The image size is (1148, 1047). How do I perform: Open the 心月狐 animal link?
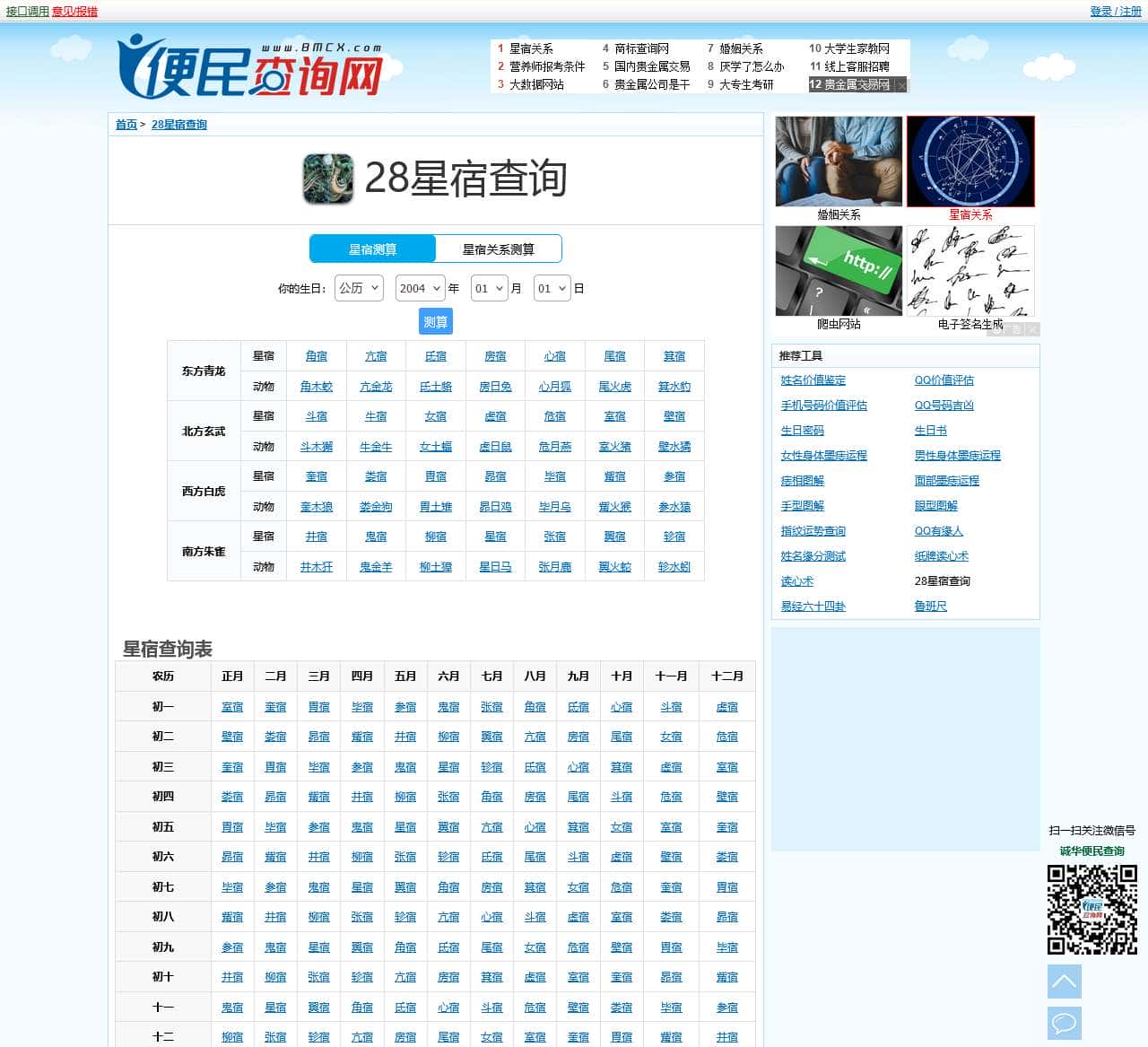pos(555,387)
